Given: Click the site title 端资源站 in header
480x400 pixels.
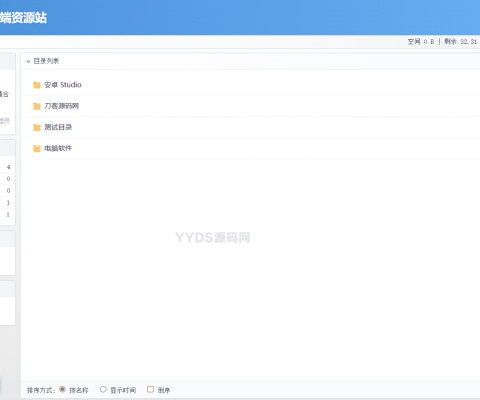Looking at the screenshot, I should [x=23, y=17].
